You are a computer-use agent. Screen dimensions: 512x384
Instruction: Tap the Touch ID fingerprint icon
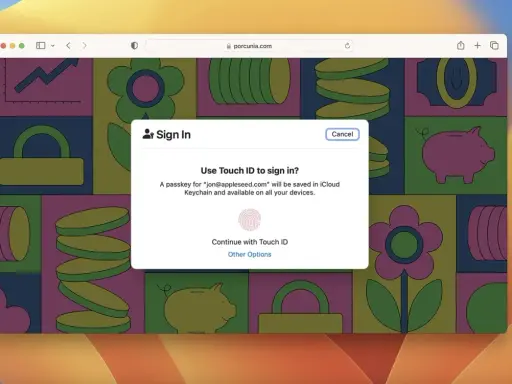249,219
